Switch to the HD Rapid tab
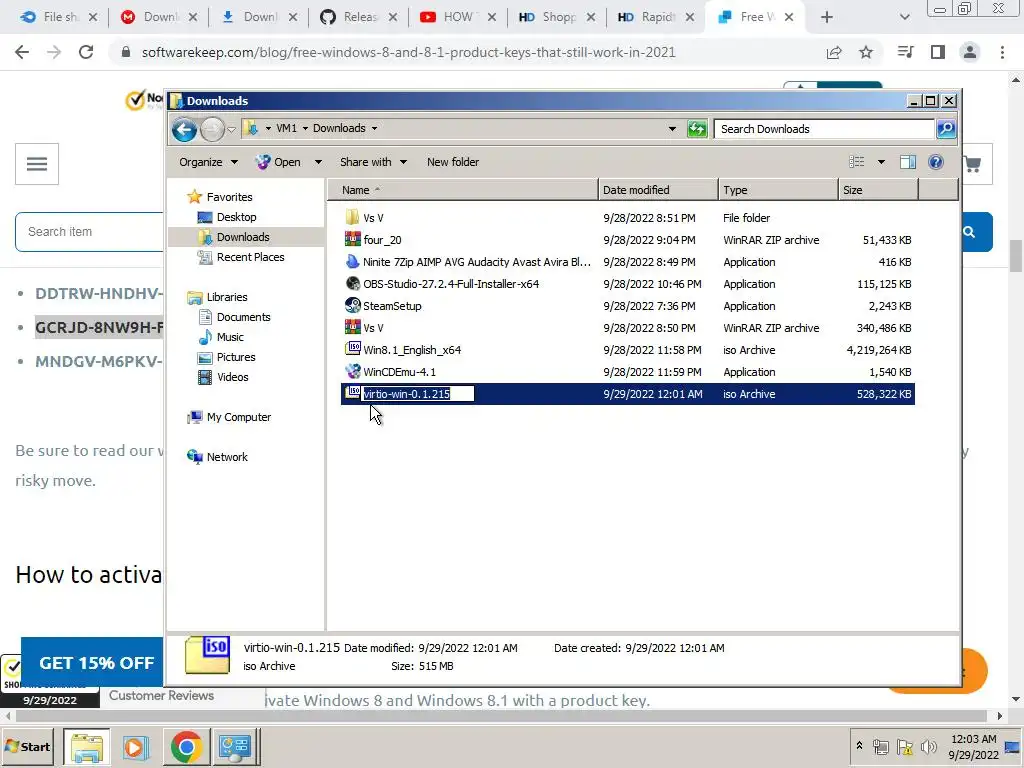1024x768 pixels. 656,17
